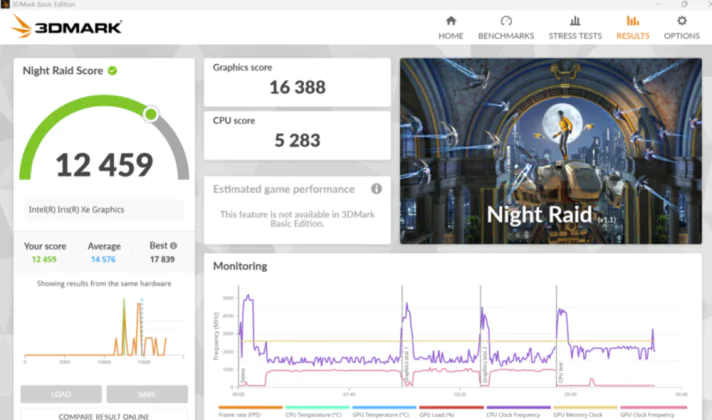Open estimated game performance info icon

click(x=376, y=188)
